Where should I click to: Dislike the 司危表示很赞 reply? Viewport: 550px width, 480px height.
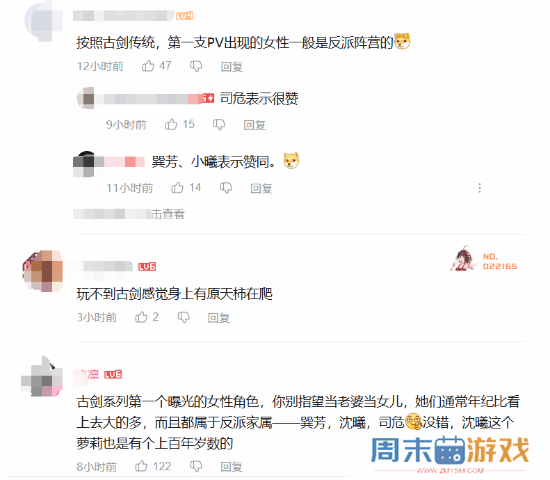coord(219,125)
